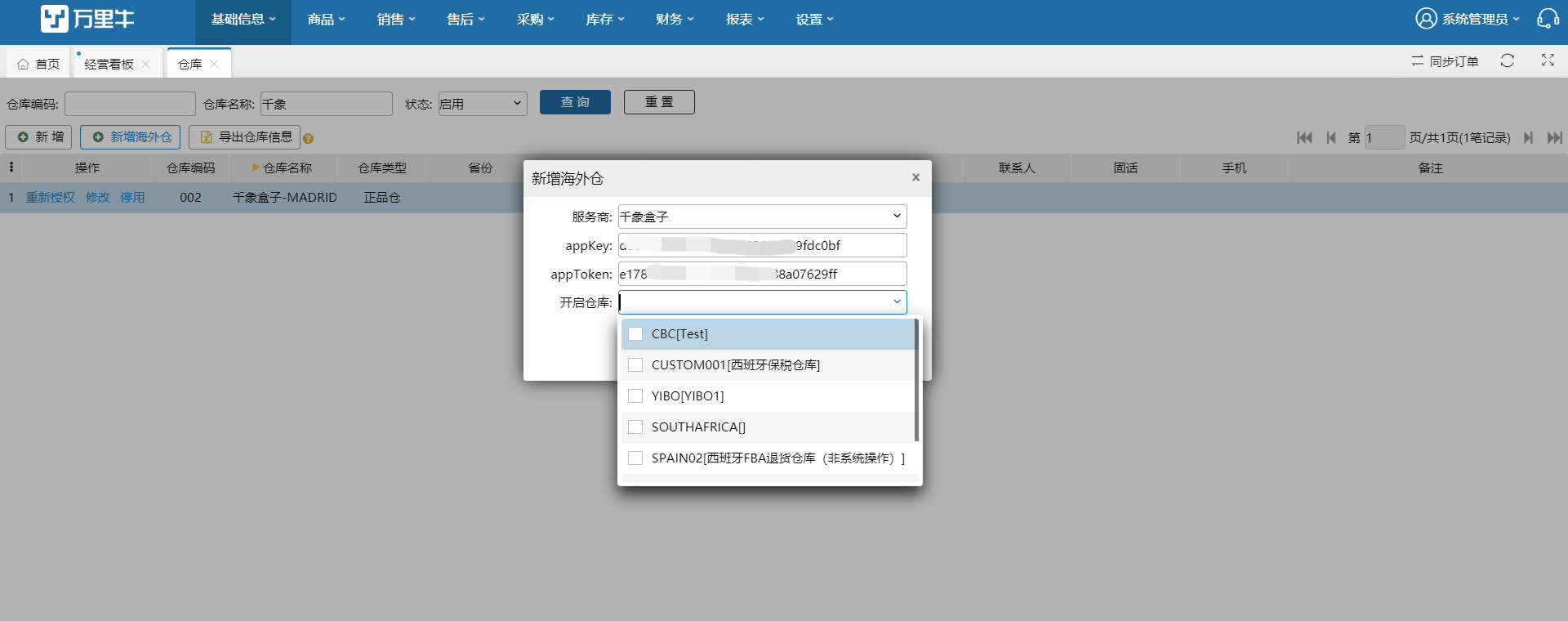The width and height of the screenshot is (1568, 621).
Task: Open the column options menu icon
Action: tap(11, 167)
